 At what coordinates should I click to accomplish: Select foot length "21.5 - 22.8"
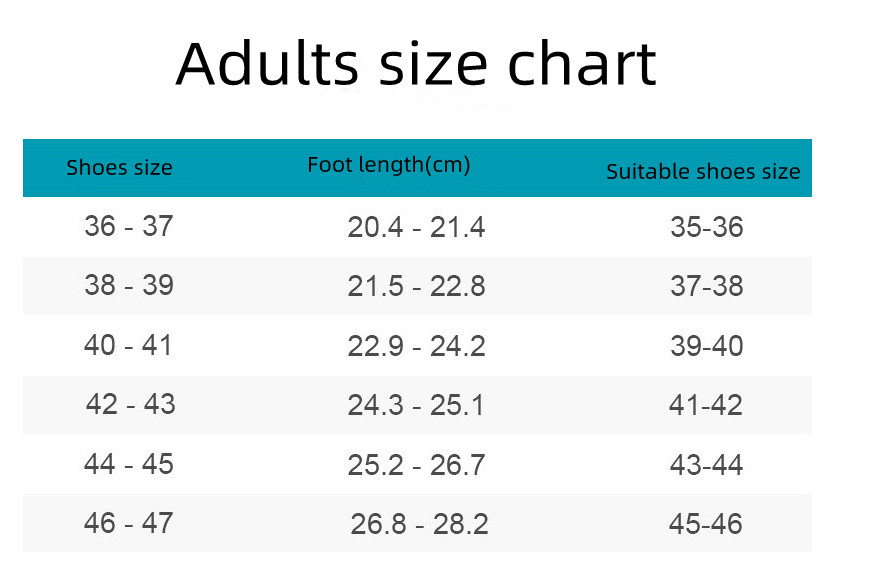[416, 287]
